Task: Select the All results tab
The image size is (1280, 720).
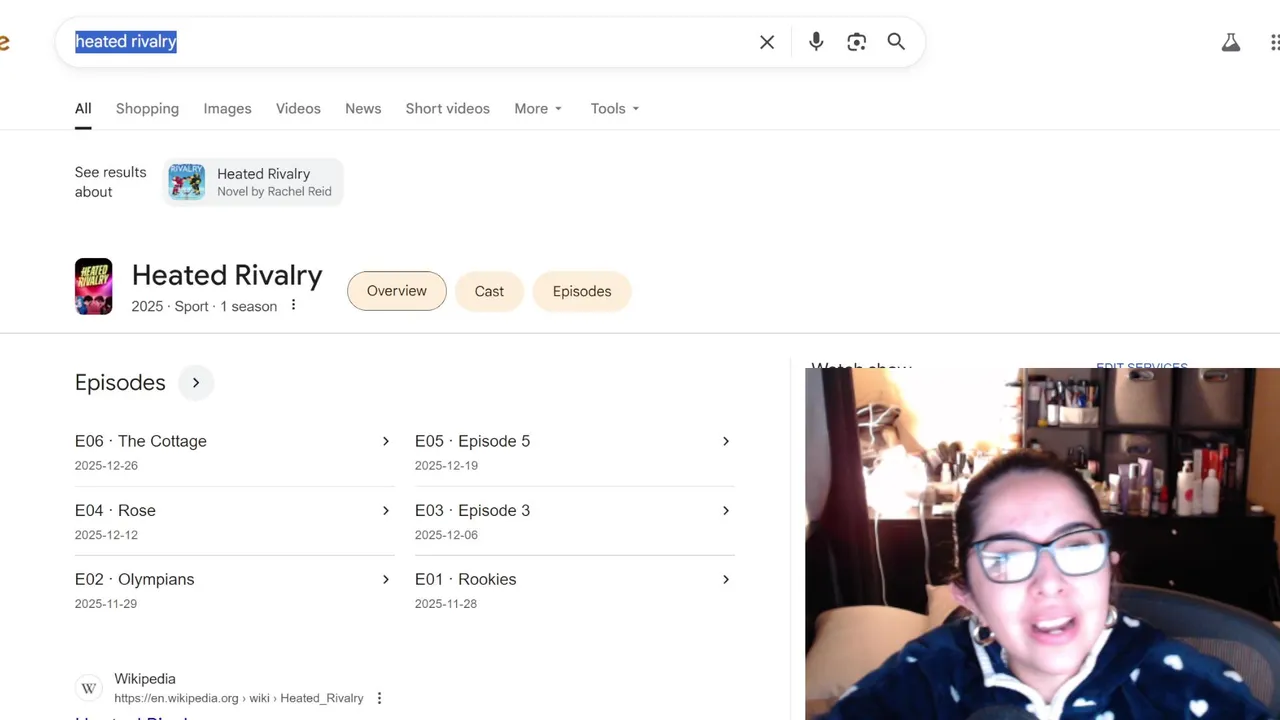Action: pyautogui.click(x=83, y=109)
